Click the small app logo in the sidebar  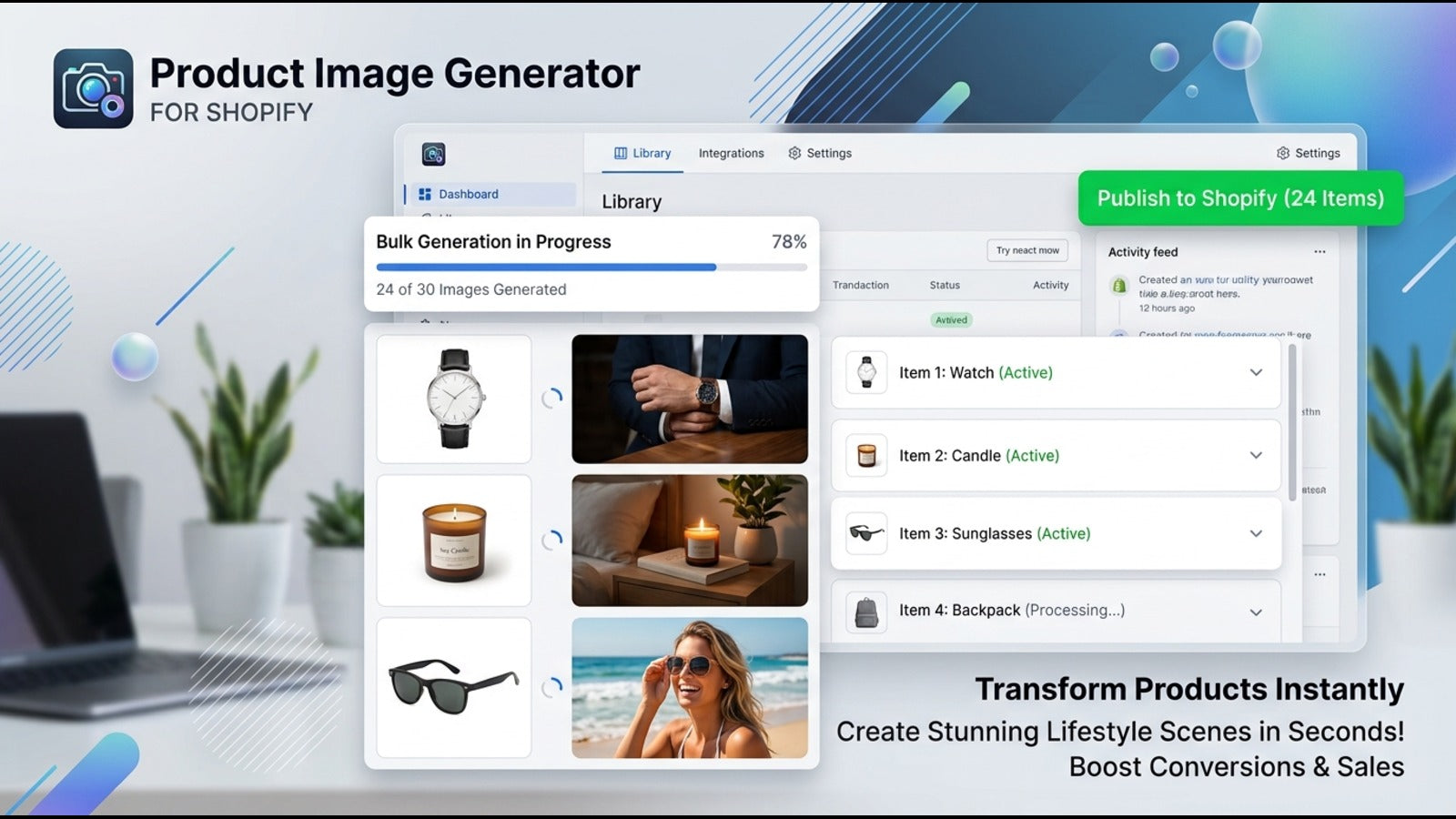coord(434,154)
